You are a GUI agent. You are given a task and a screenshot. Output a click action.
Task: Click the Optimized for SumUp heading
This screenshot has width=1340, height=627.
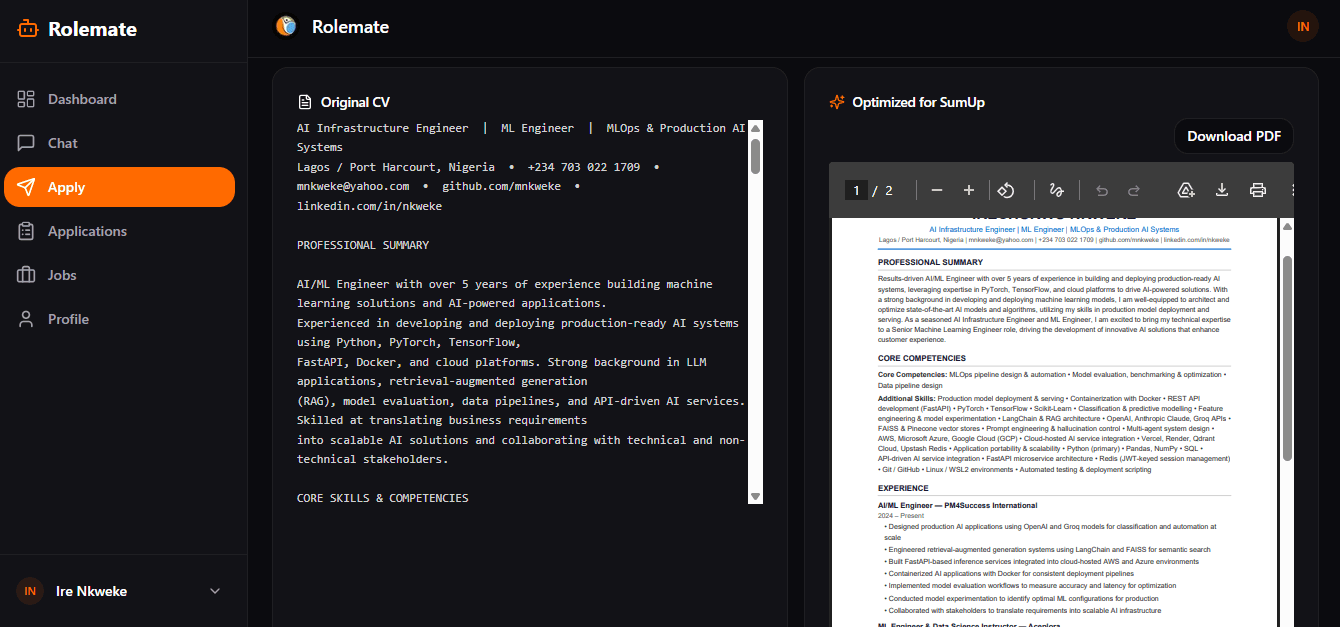[x=919, y=102]
